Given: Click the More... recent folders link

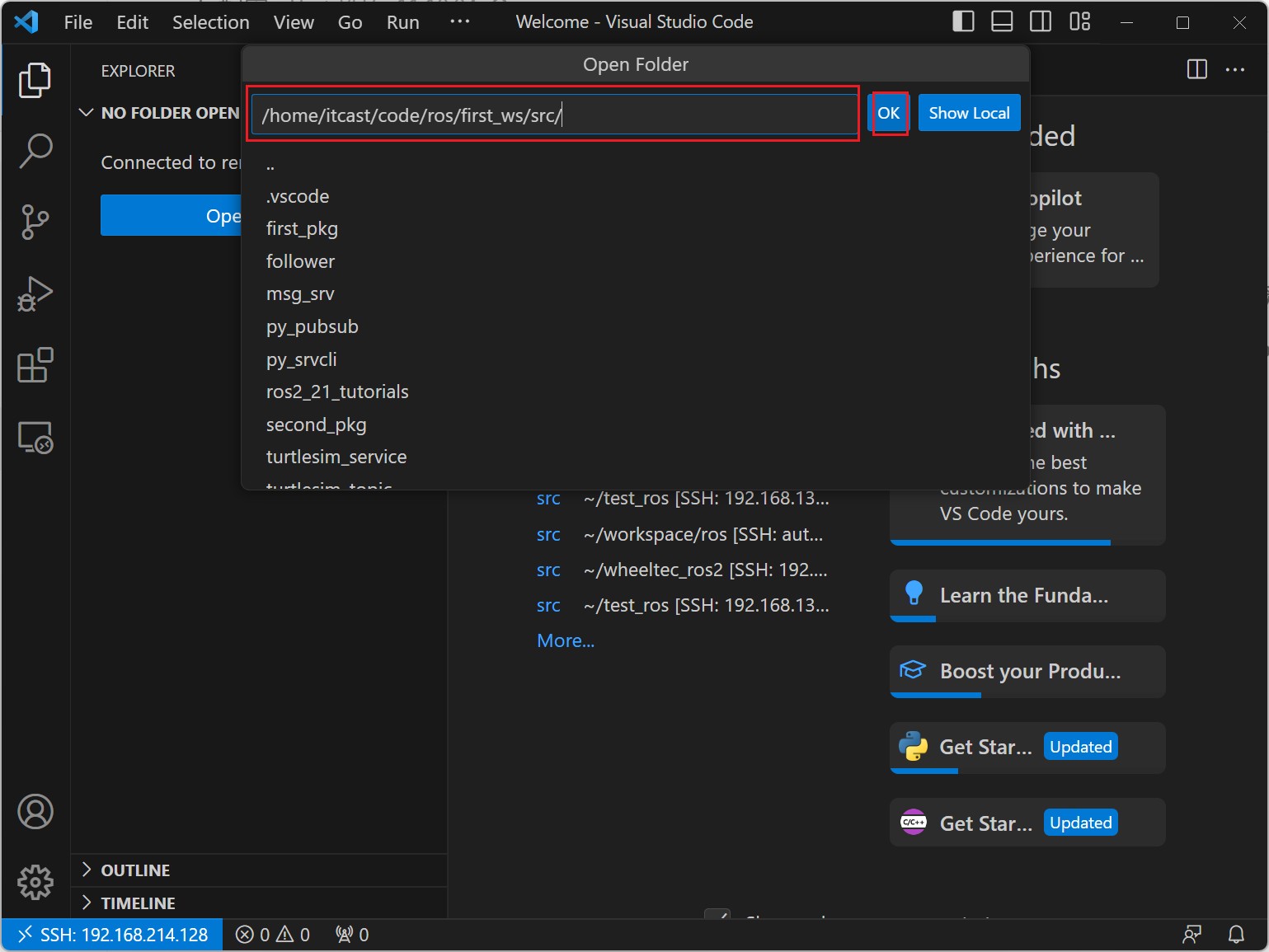Looking at the screenshot, I should (566, 640).
